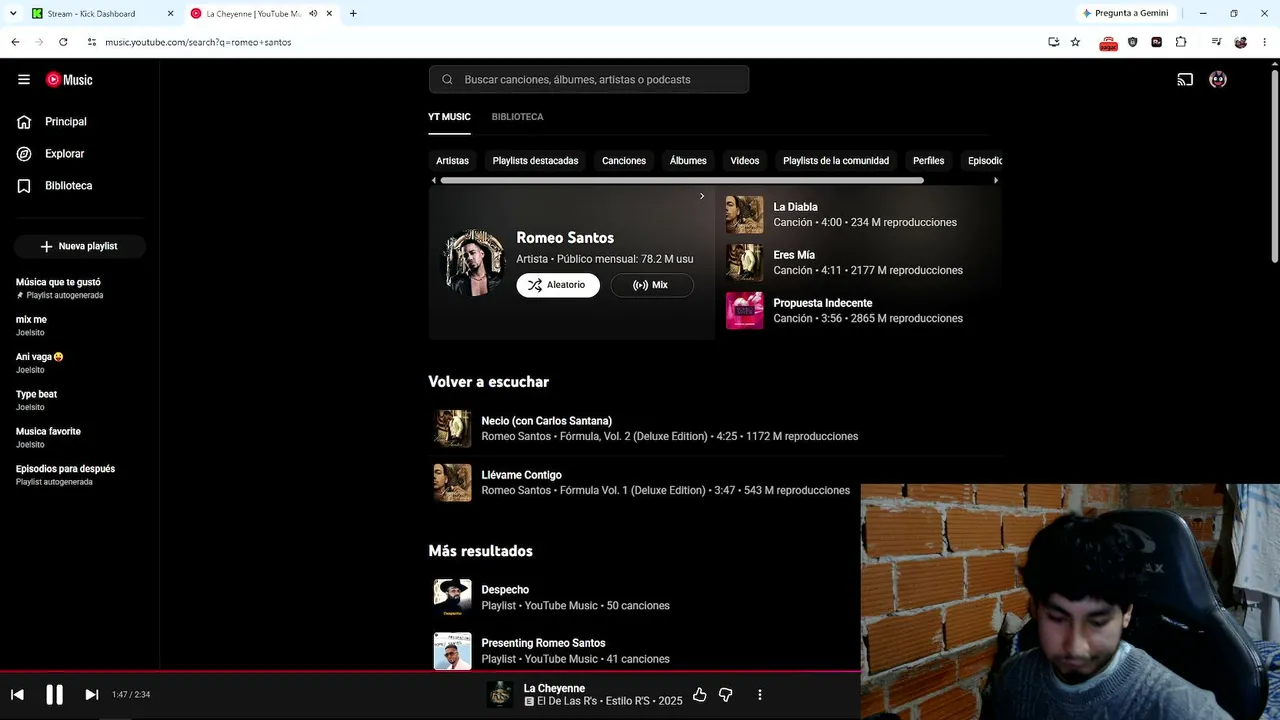Viewport: 1280px width, 720px height.
Task: Open the song Eres Mía
Action: tap(794, 255)
